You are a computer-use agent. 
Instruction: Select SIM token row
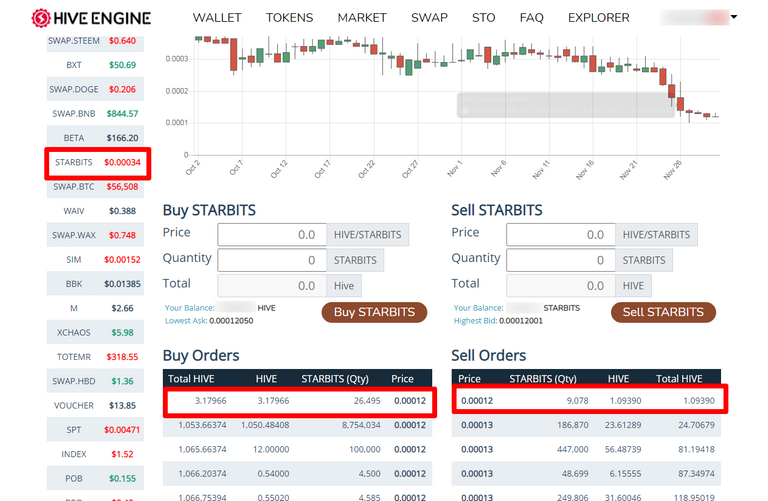[x=95, y=260]
